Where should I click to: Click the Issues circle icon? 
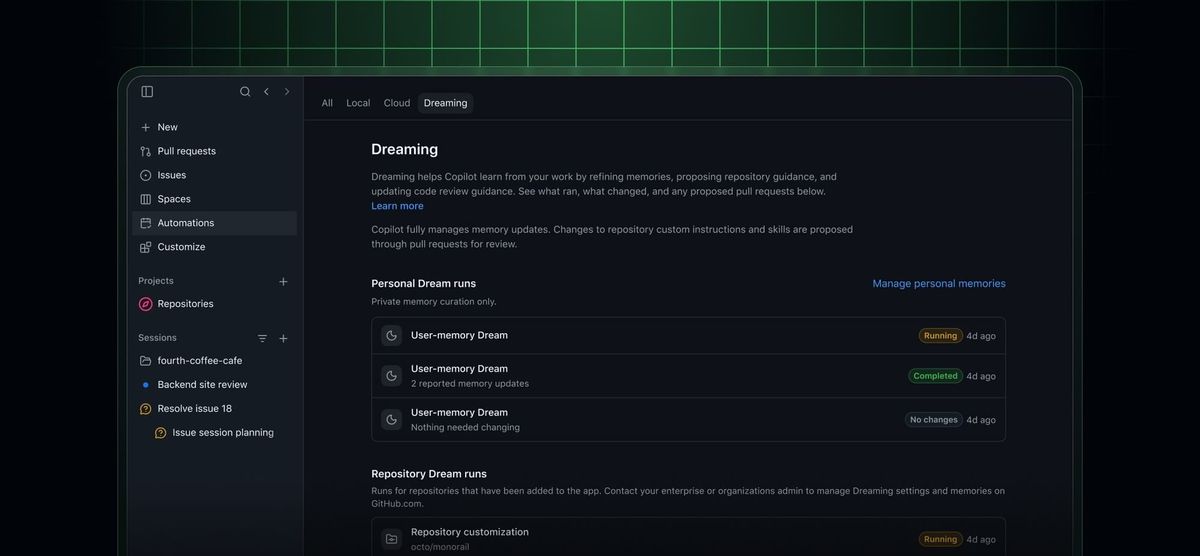[146, 175]
